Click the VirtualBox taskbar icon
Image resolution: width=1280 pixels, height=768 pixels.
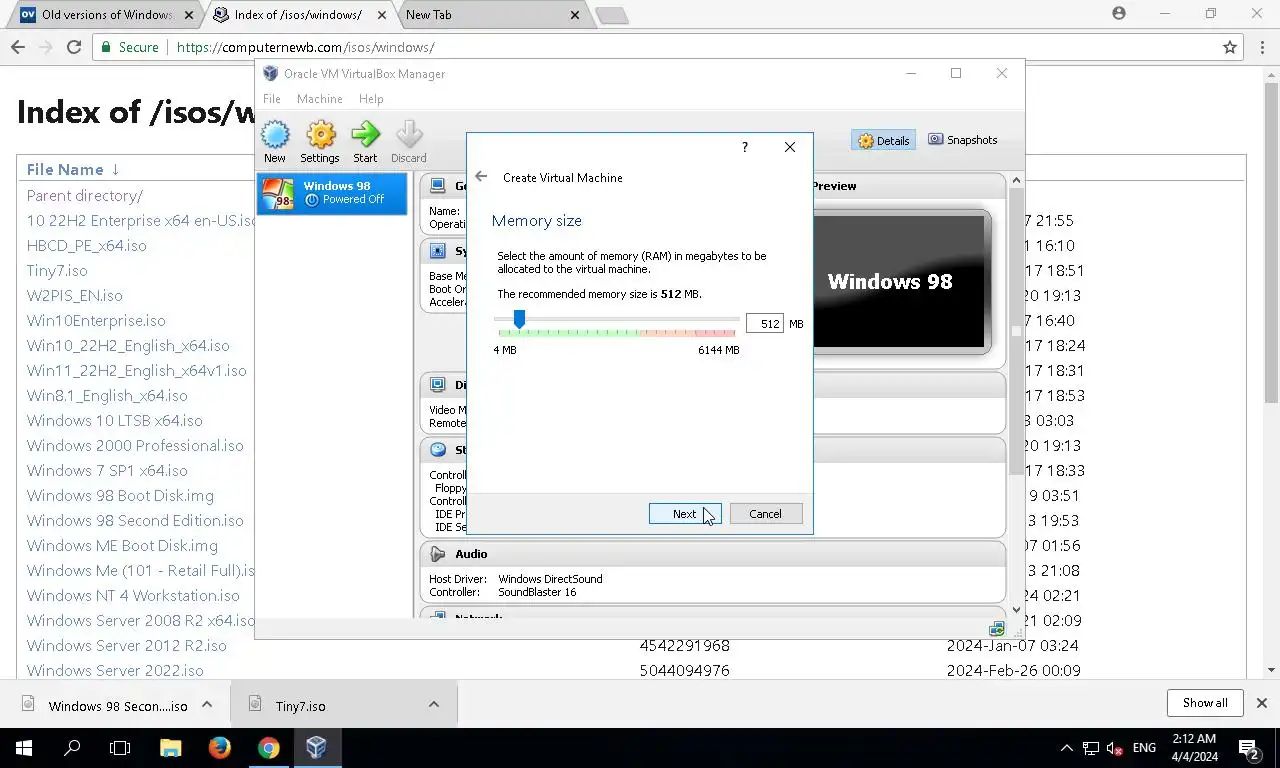[317, 748]
